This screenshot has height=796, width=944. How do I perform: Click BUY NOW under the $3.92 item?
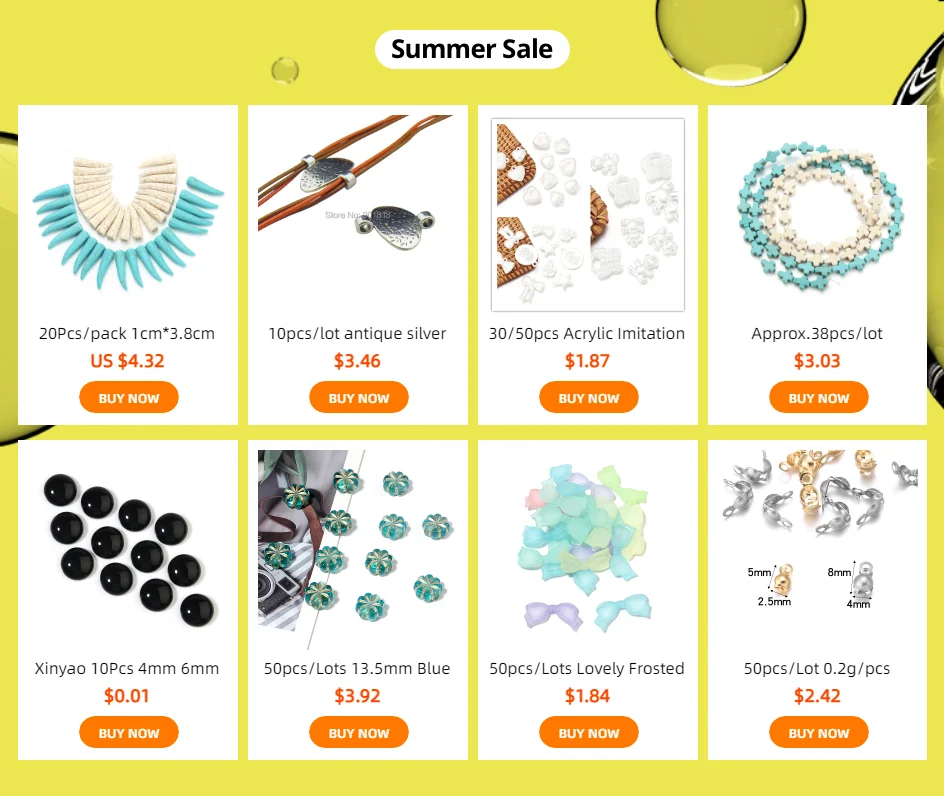click(x=359, y=732)
